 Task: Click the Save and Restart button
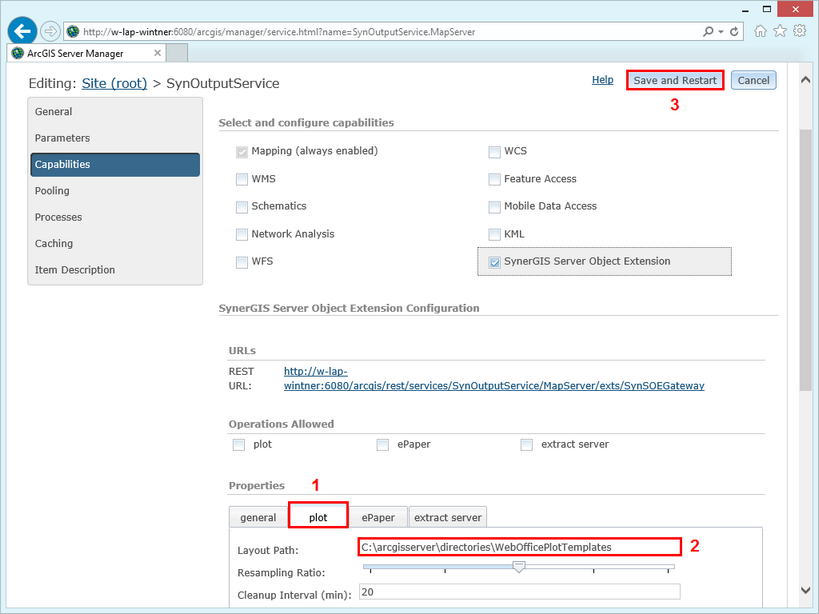(674, 79)
